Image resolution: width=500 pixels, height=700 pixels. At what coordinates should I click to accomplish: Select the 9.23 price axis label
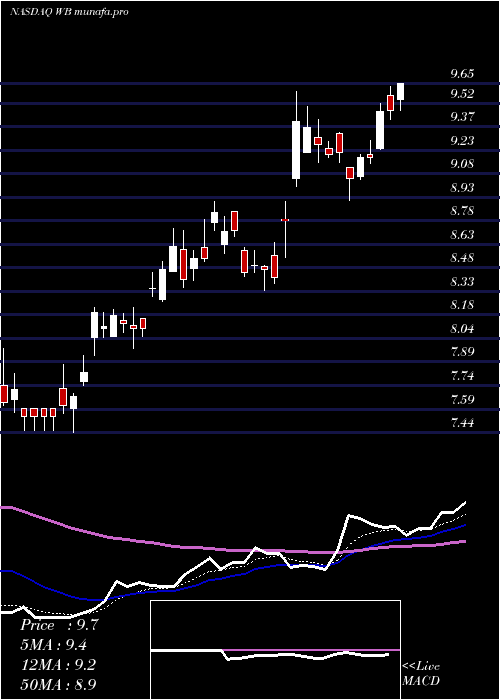[x=462, y=141]
